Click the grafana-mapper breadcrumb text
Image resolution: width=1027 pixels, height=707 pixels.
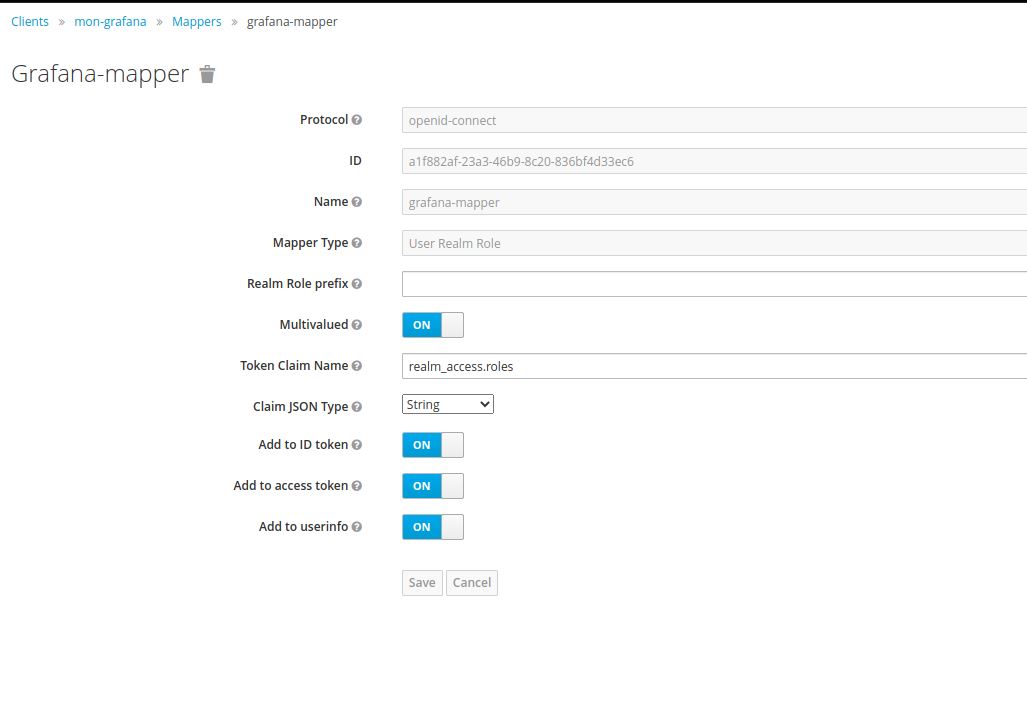point(292,22)
